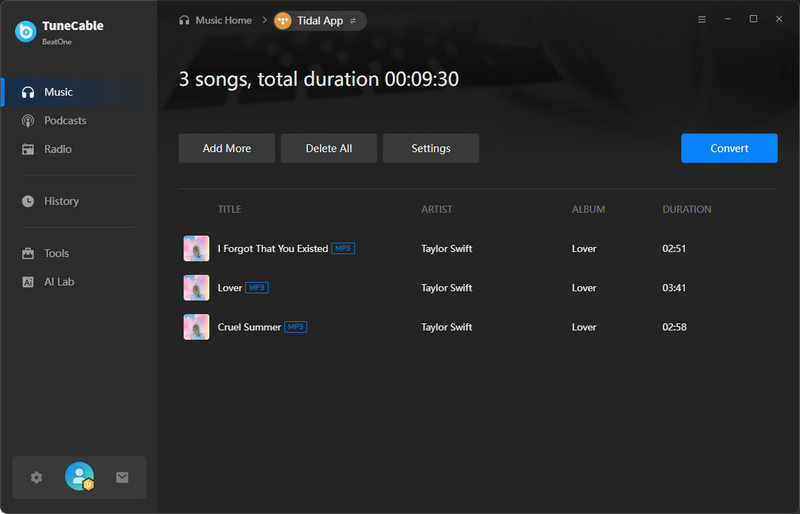Open the Podcasts section in the sidebar
The width and height of the screenshot is (800, 514).
[79, 120]
